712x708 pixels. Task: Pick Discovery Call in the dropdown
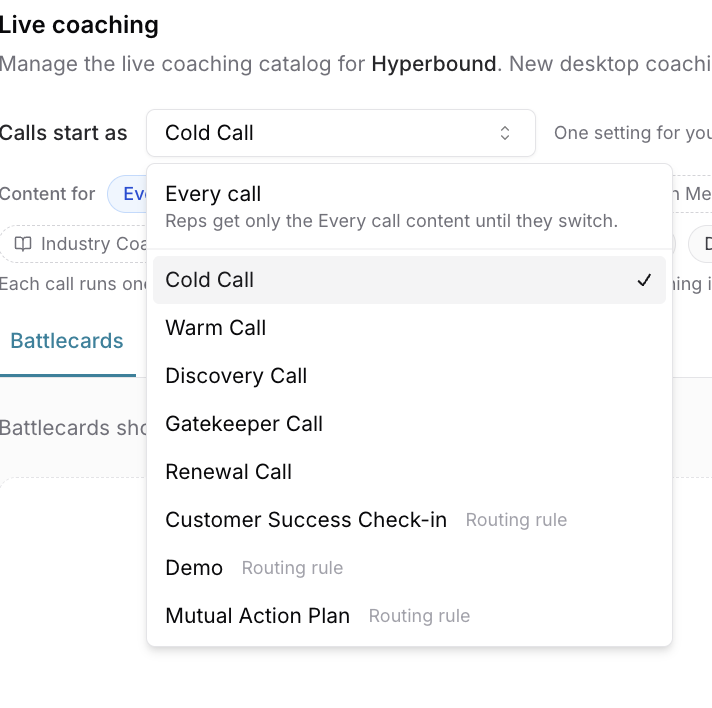click(409, 376)
